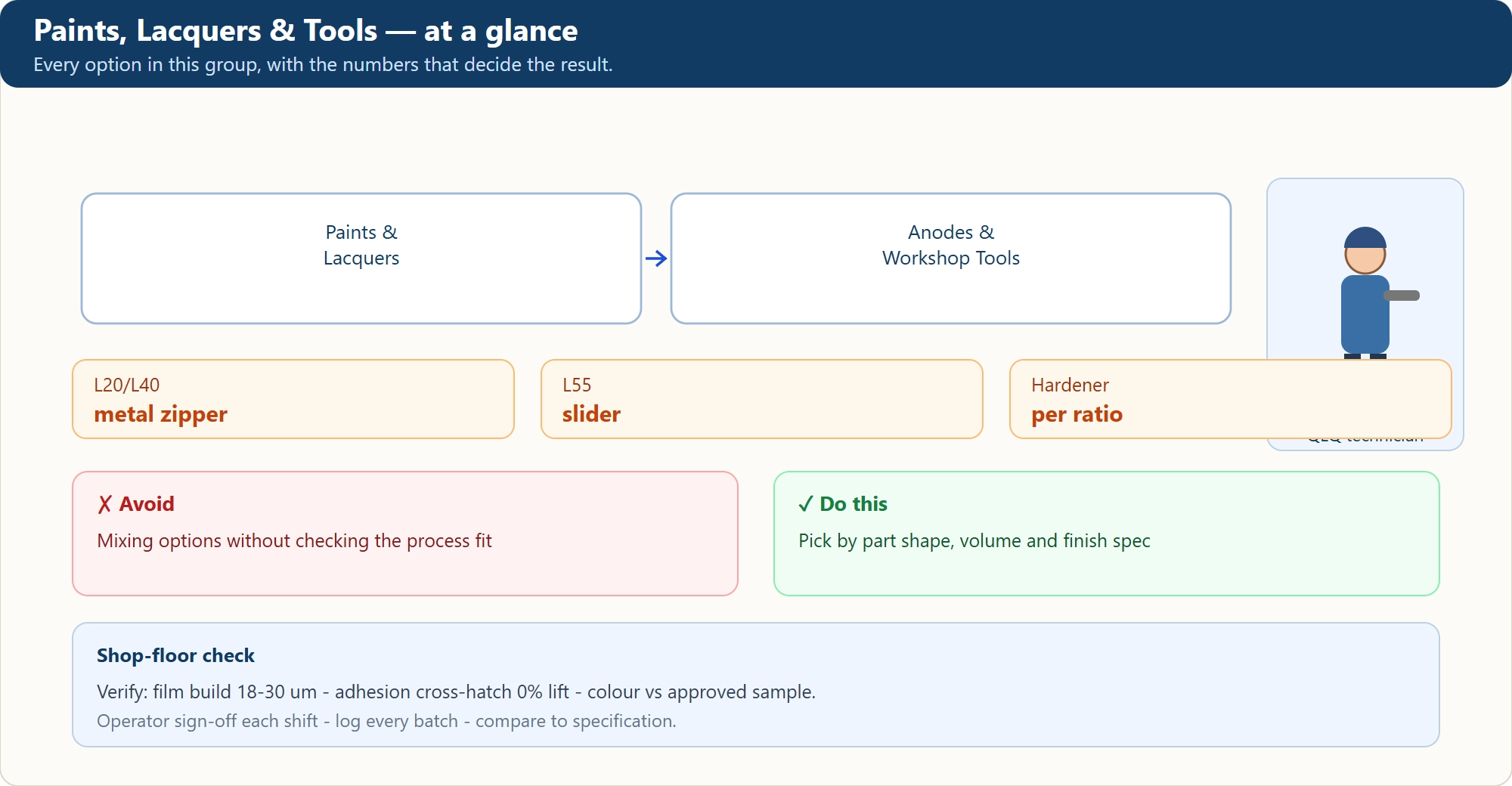Open the L20/L40 metal zipper card

point(293,399)
